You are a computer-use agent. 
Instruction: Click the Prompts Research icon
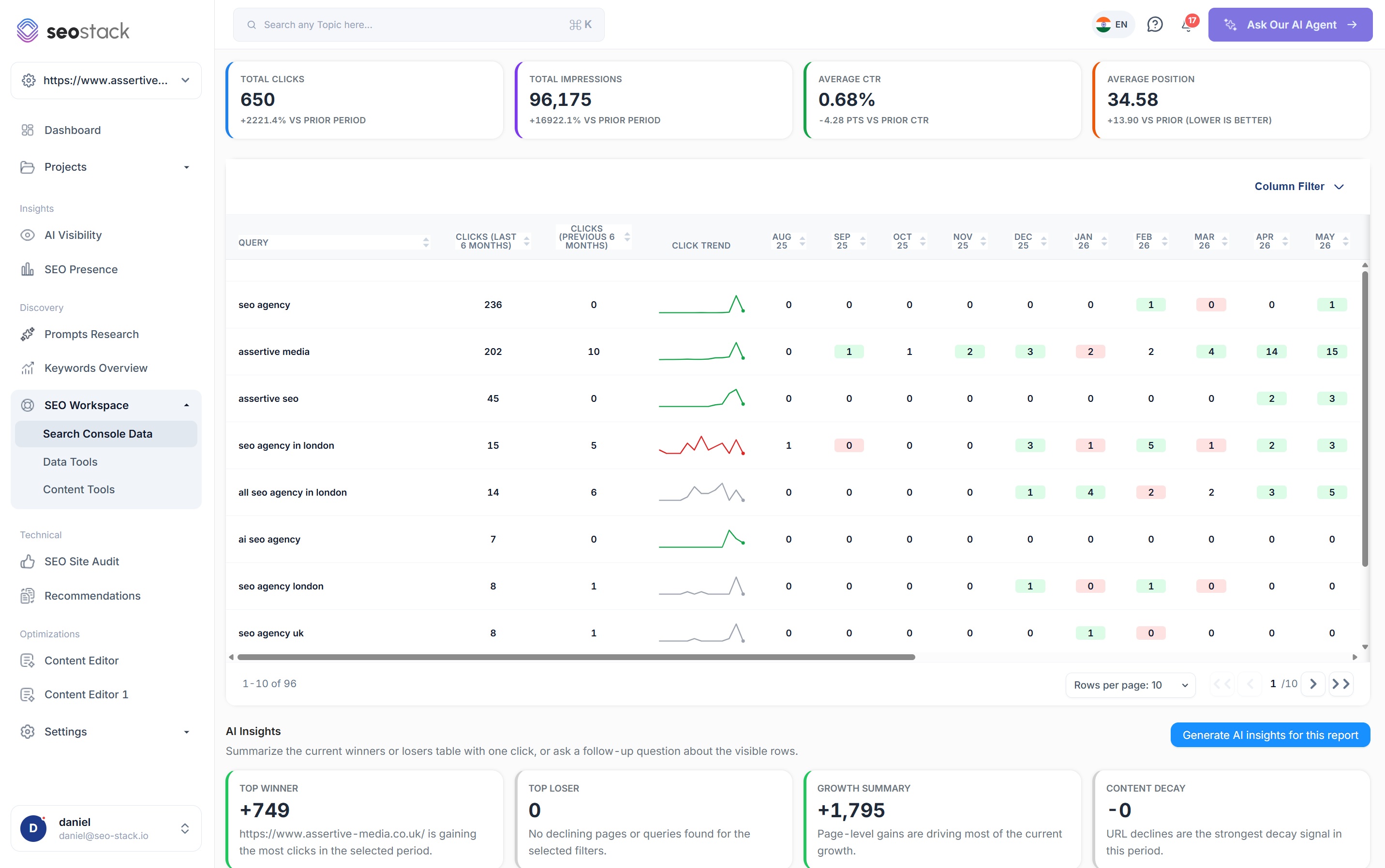point(28,334)
